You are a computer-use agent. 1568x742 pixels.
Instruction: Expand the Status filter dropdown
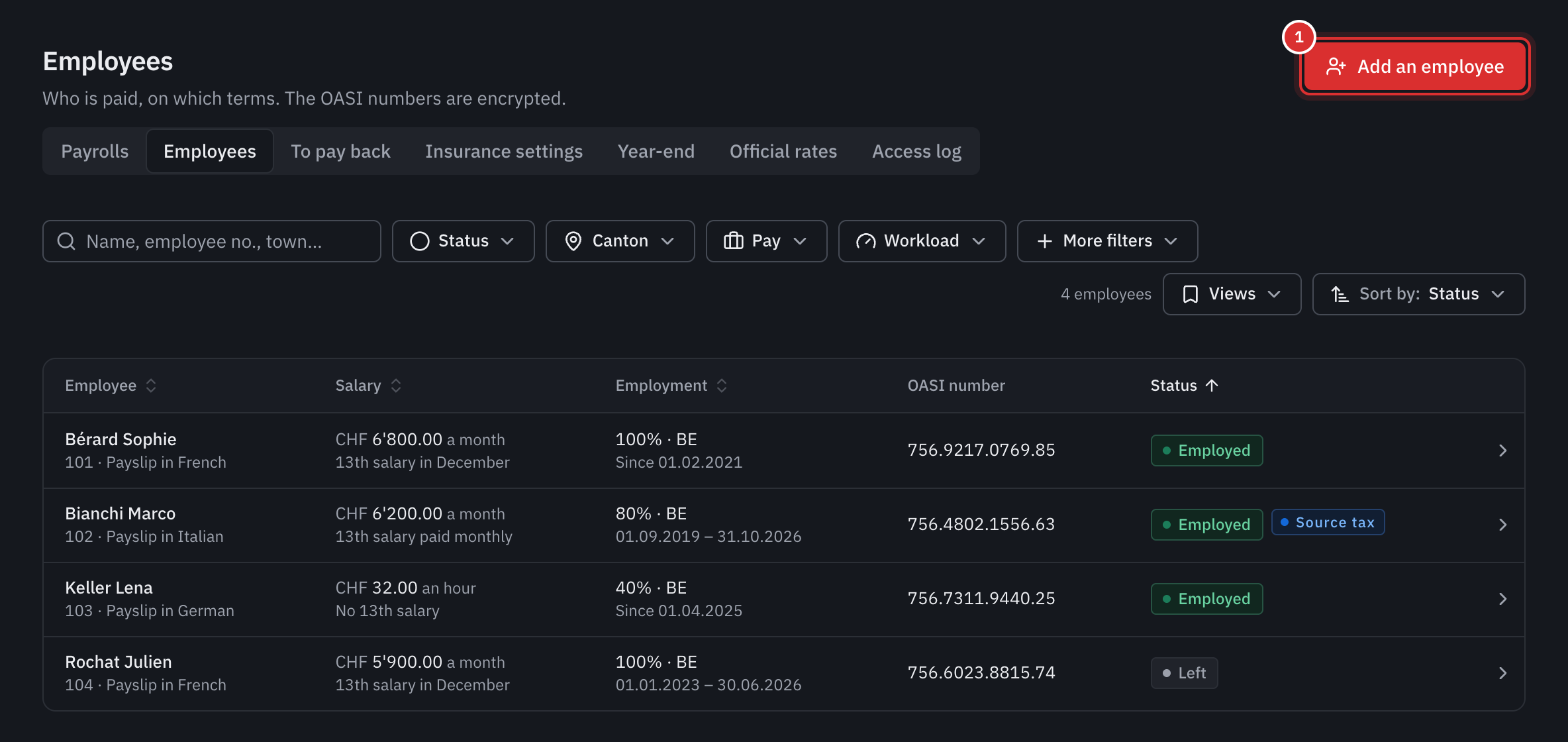pyautogui.click(x=463, y=241)
